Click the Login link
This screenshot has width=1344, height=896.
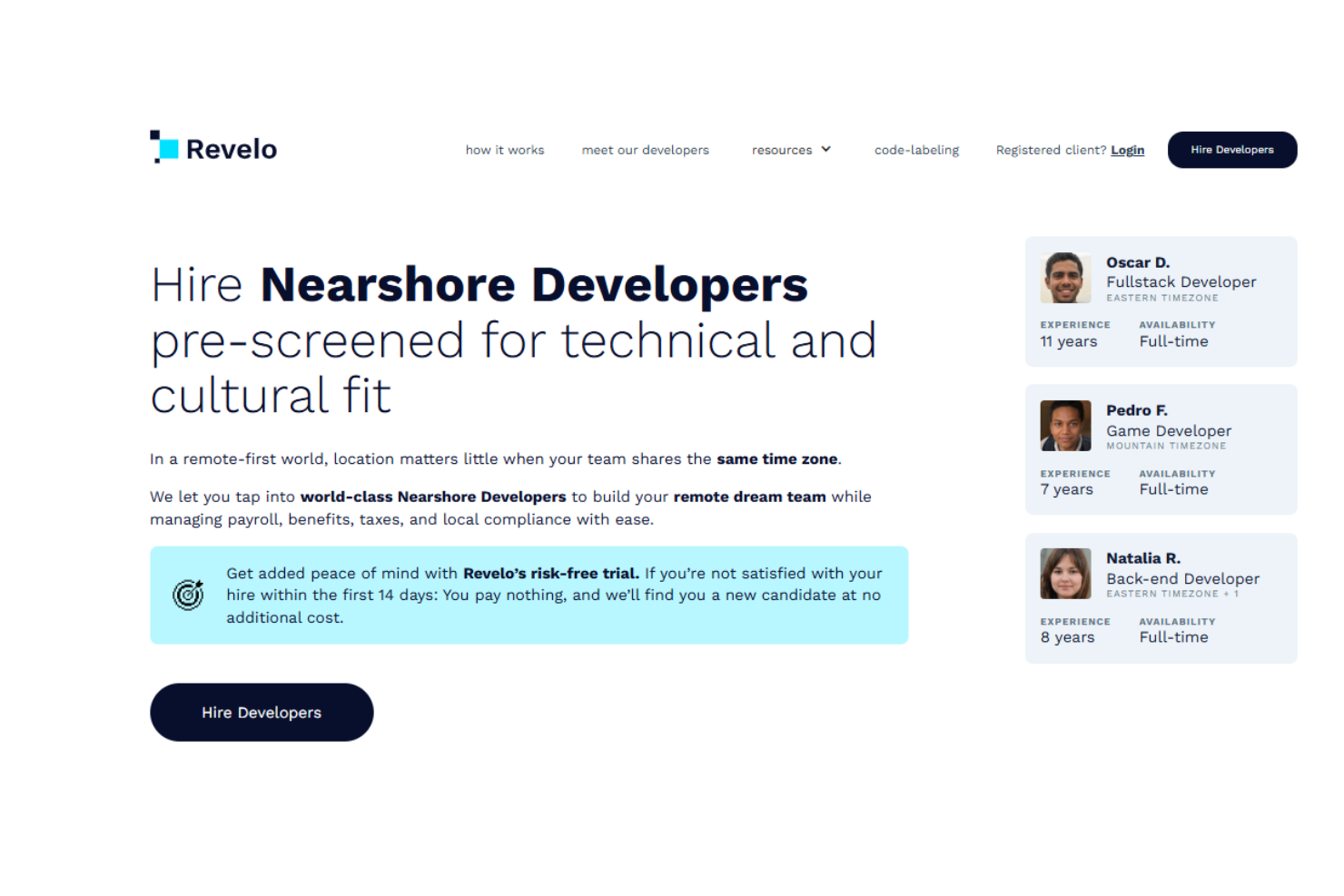click(x=1127, y=150)
